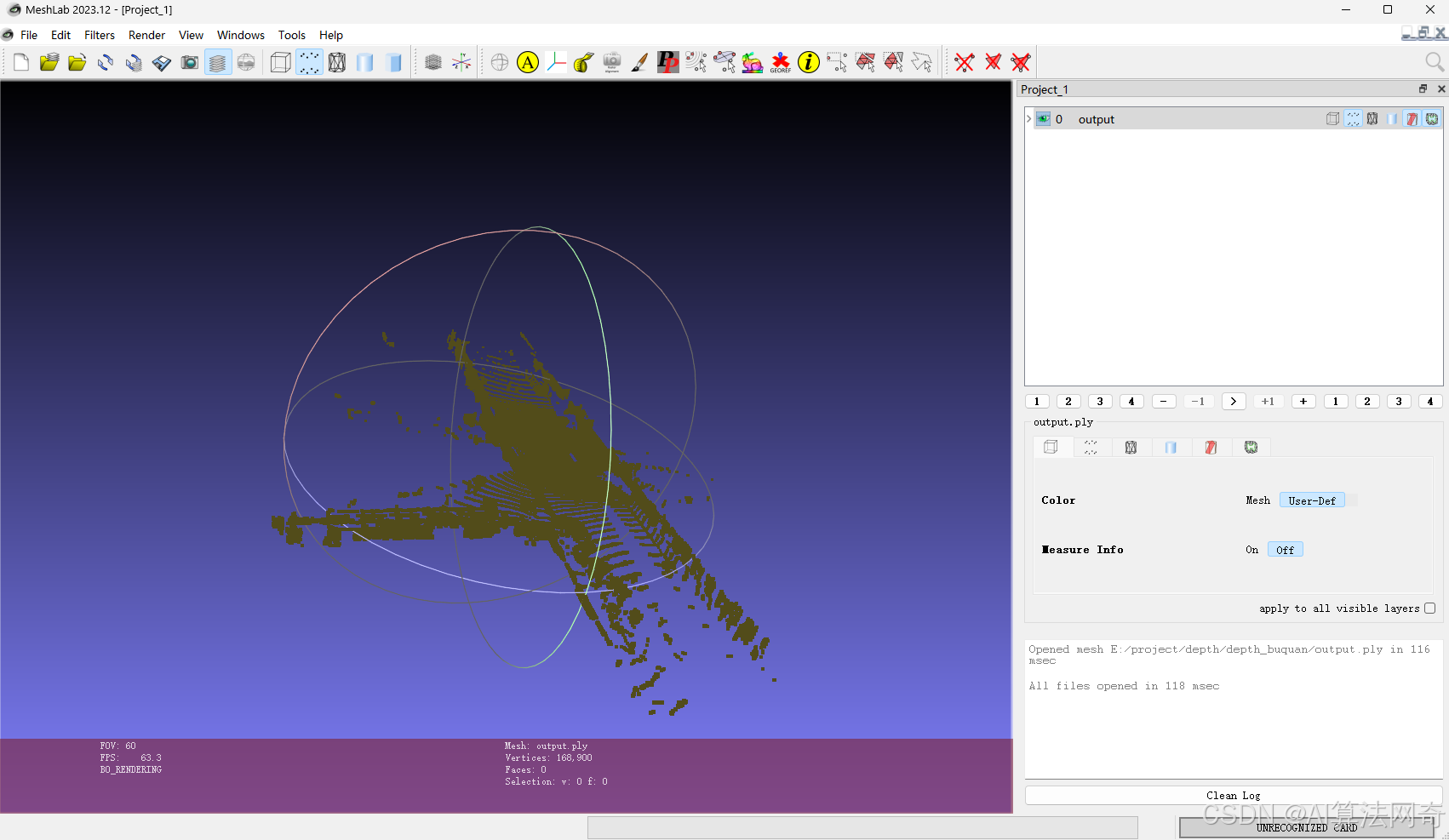The height and width of the screenshot is (840, 1449).
Task: Toggle fill solid on output layer row
Action: (1392, 119)
